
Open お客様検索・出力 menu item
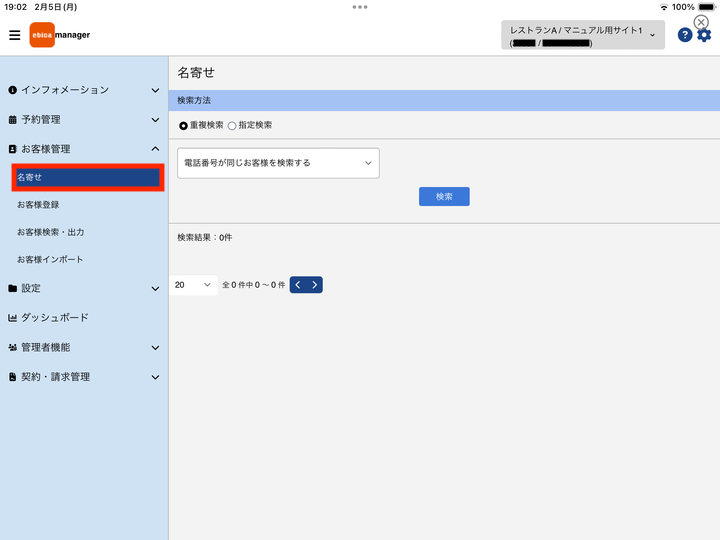point(51,232)
